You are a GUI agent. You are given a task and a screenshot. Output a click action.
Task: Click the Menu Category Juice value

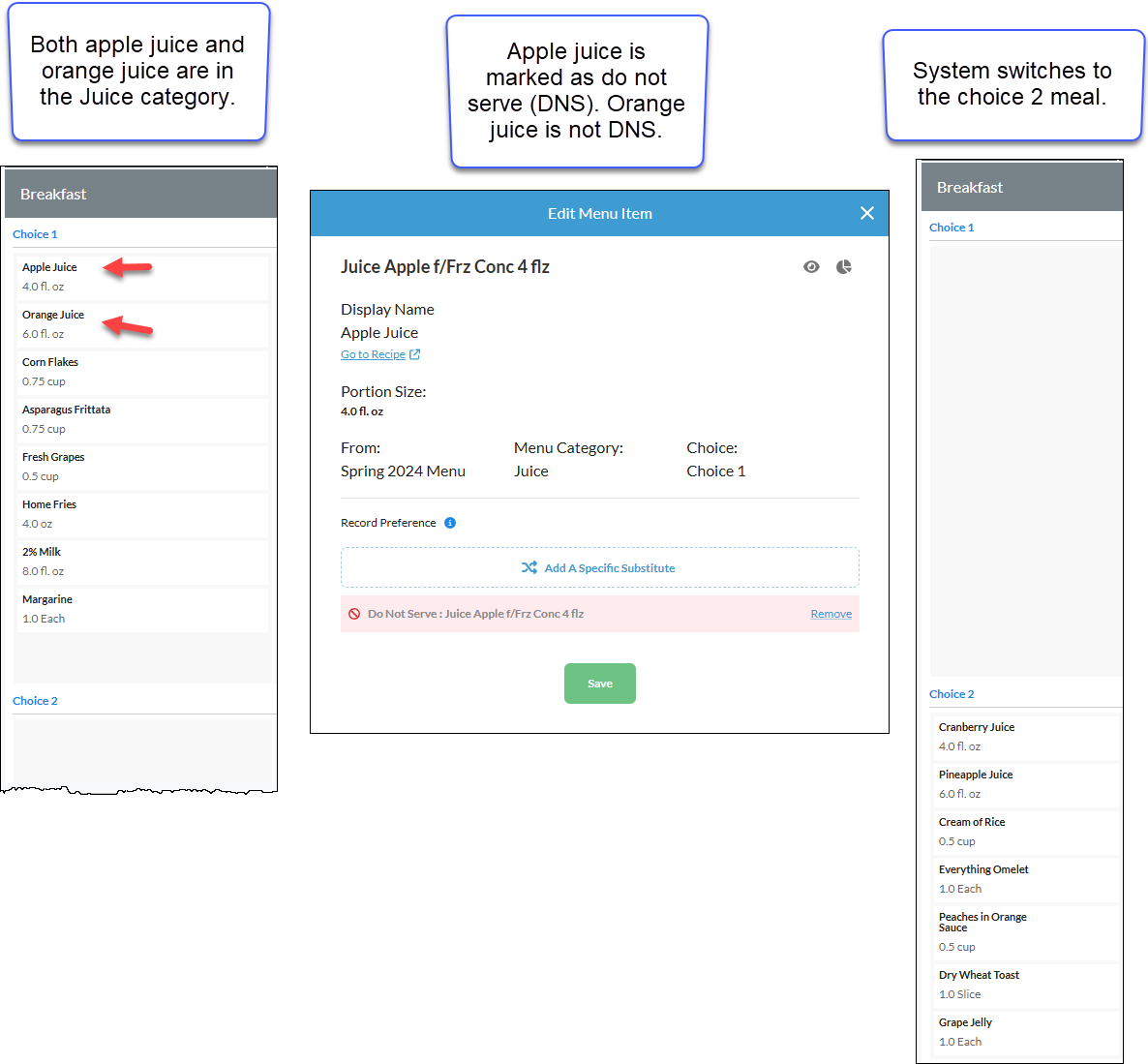click(530, 471)
